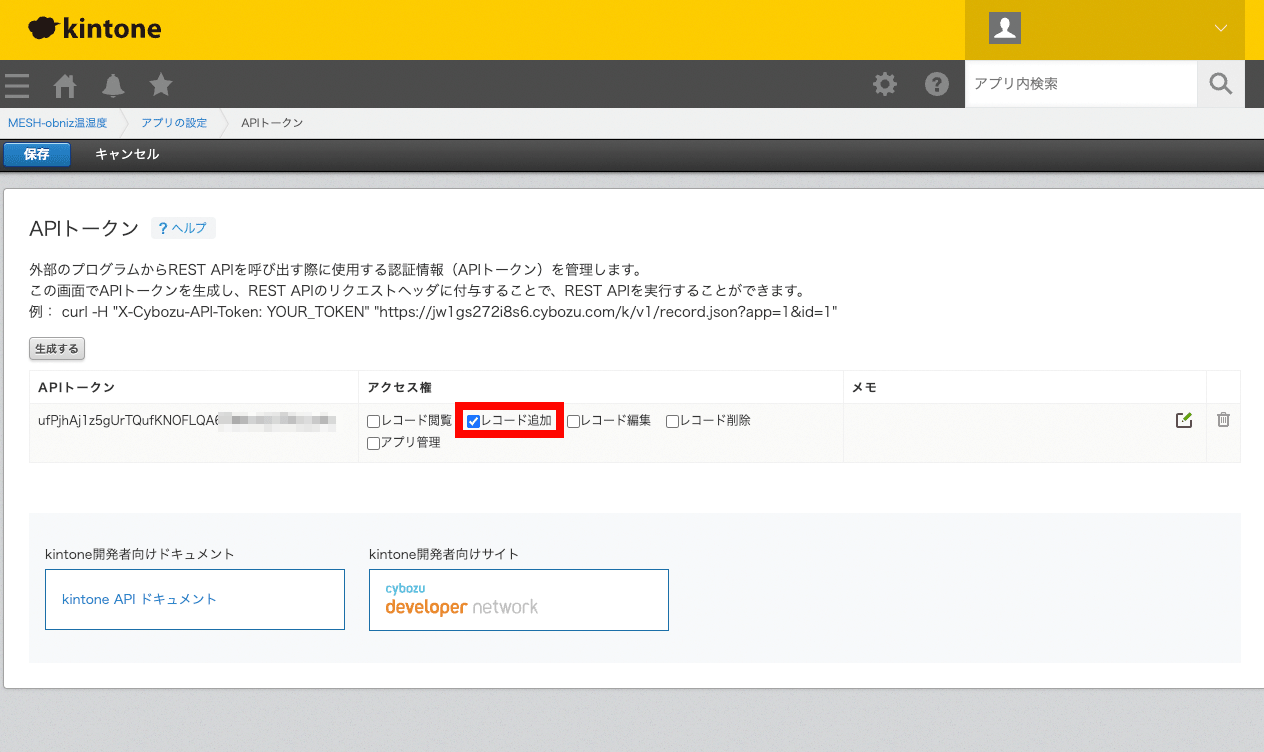Enable the レコード編集 permission checkbox

click(x=573, y=421)
